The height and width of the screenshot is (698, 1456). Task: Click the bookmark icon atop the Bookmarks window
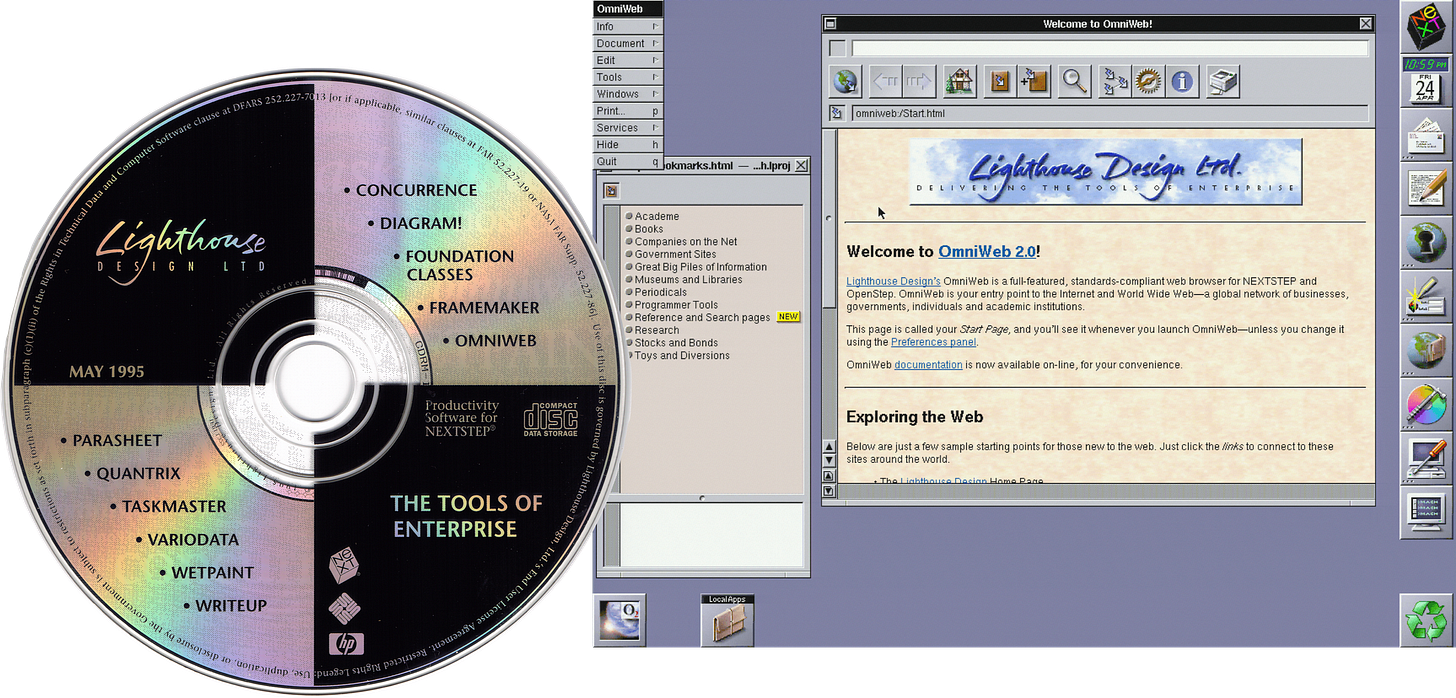point(611,190)
